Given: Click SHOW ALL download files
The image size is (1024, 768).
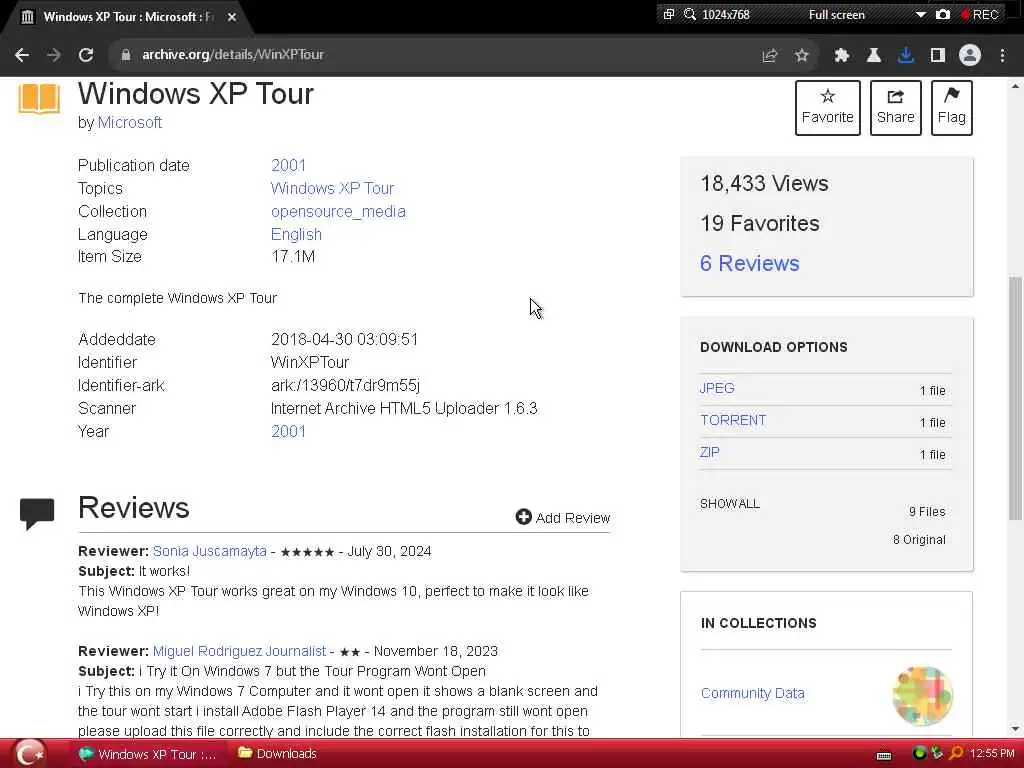Looking at the screenshot, I should [729, 504].
